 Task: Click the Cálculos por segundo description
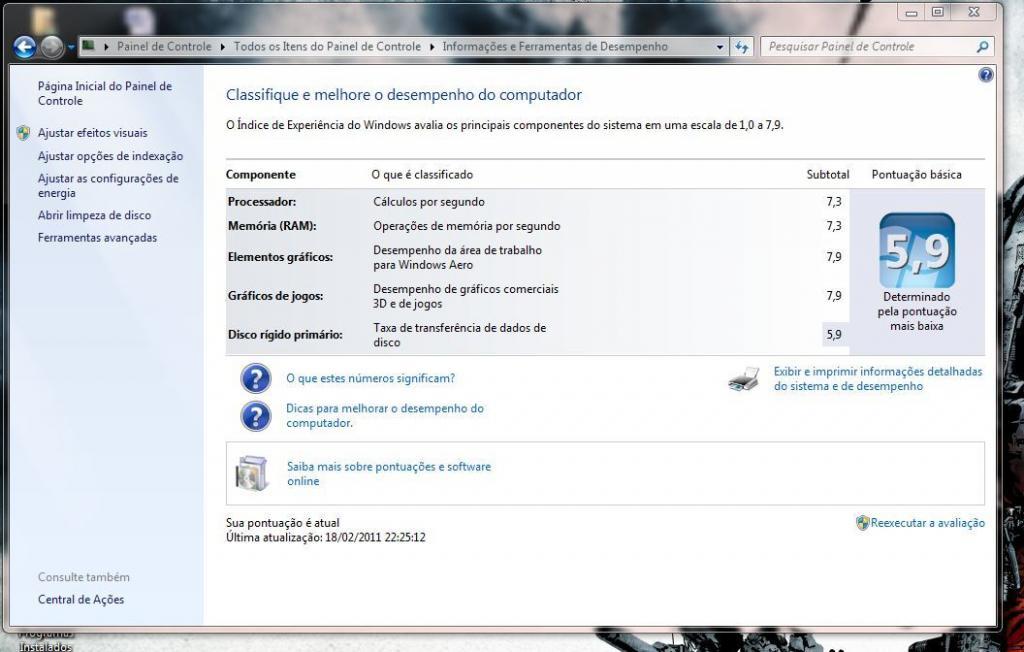coord(428,202)
